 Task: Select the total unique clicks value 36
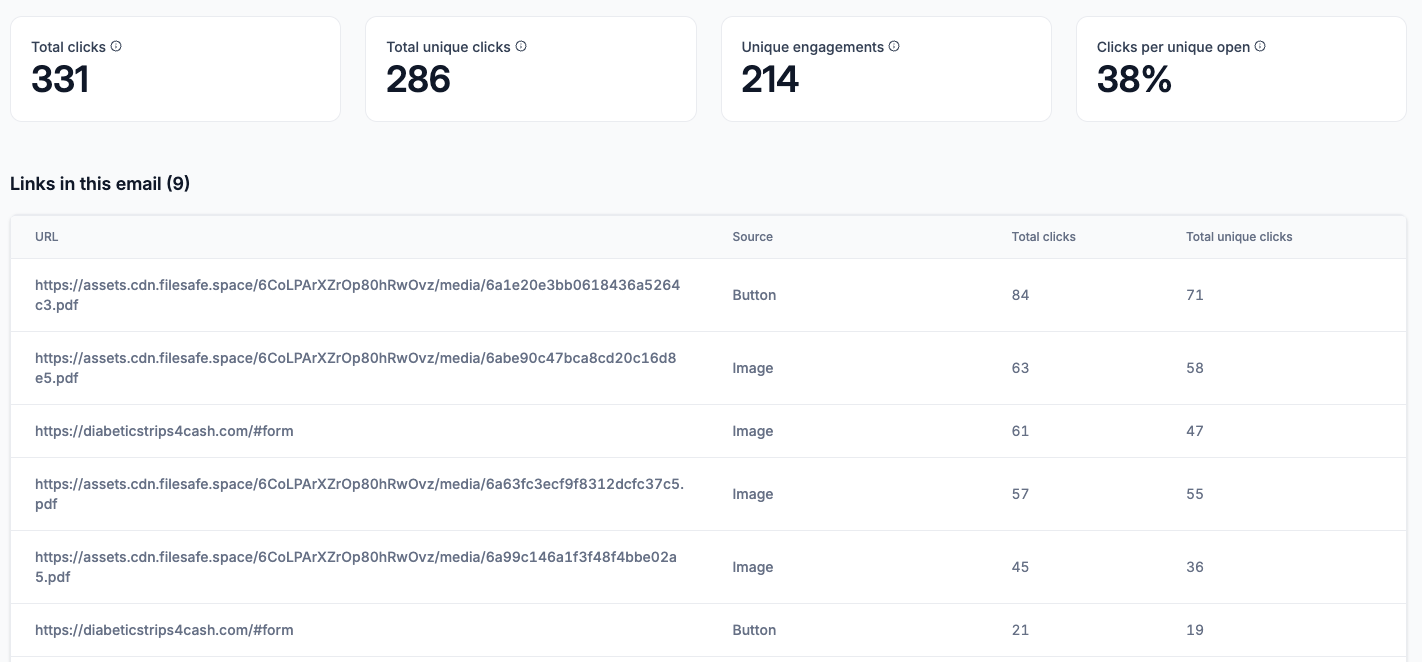[x=1195, y=567]
